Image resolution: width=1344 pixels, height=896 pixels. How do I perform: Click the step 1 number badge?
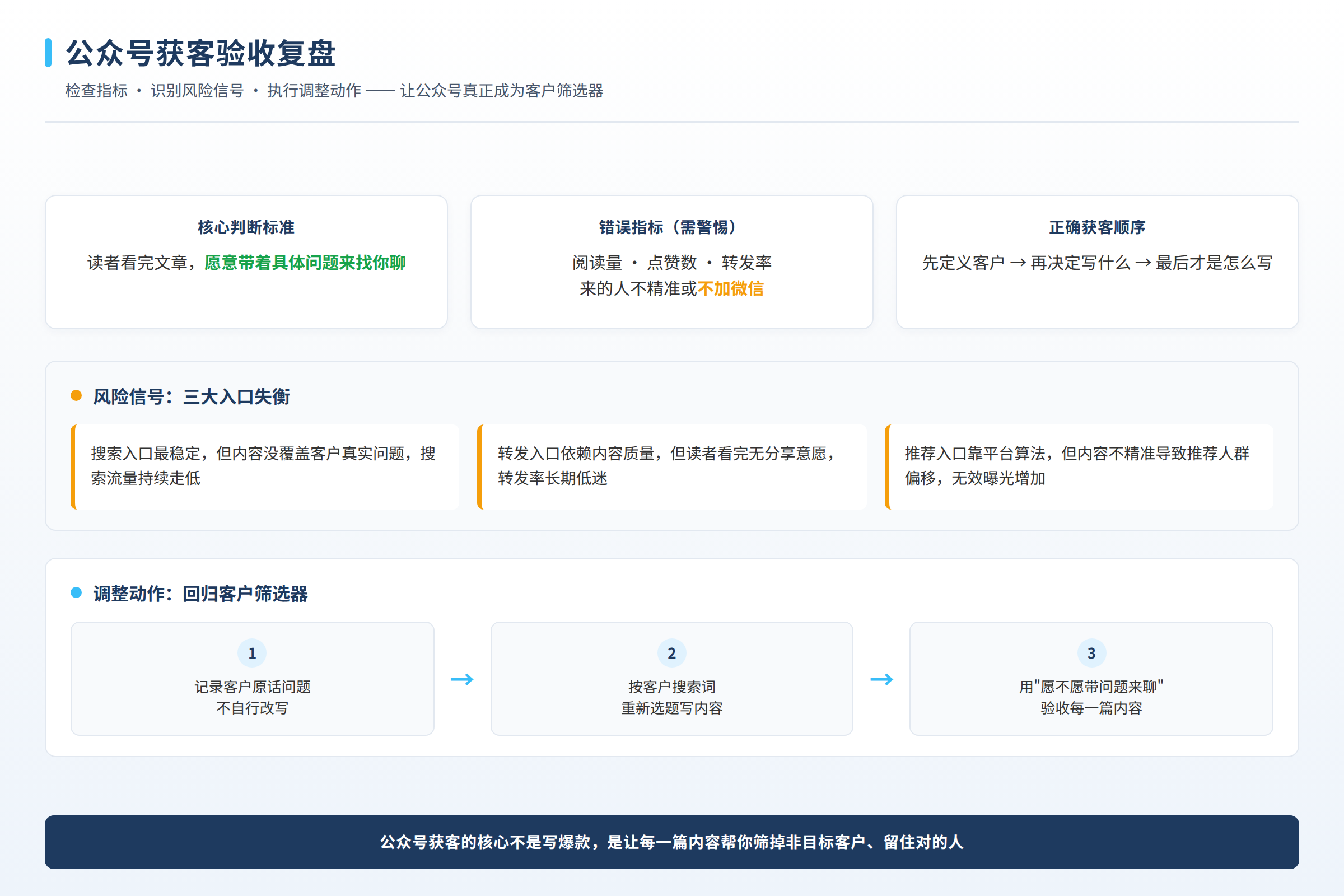coord(252,653)
